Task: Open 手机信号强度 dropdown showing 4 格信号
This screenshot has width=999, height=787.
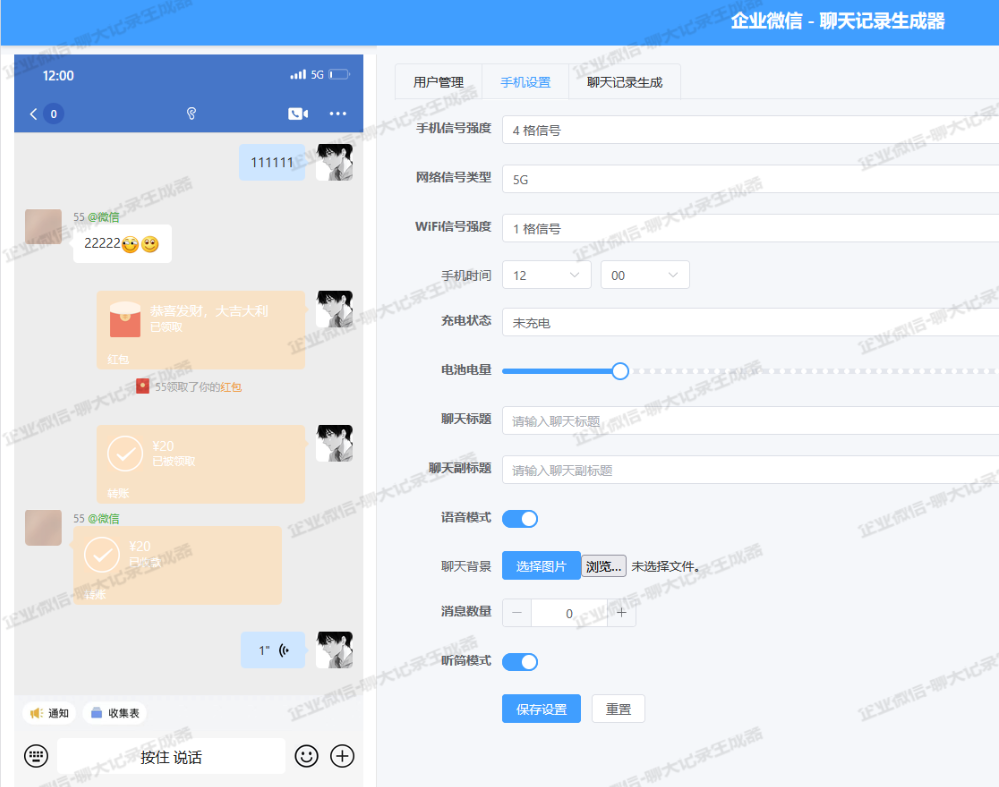Action: [751, 130]
